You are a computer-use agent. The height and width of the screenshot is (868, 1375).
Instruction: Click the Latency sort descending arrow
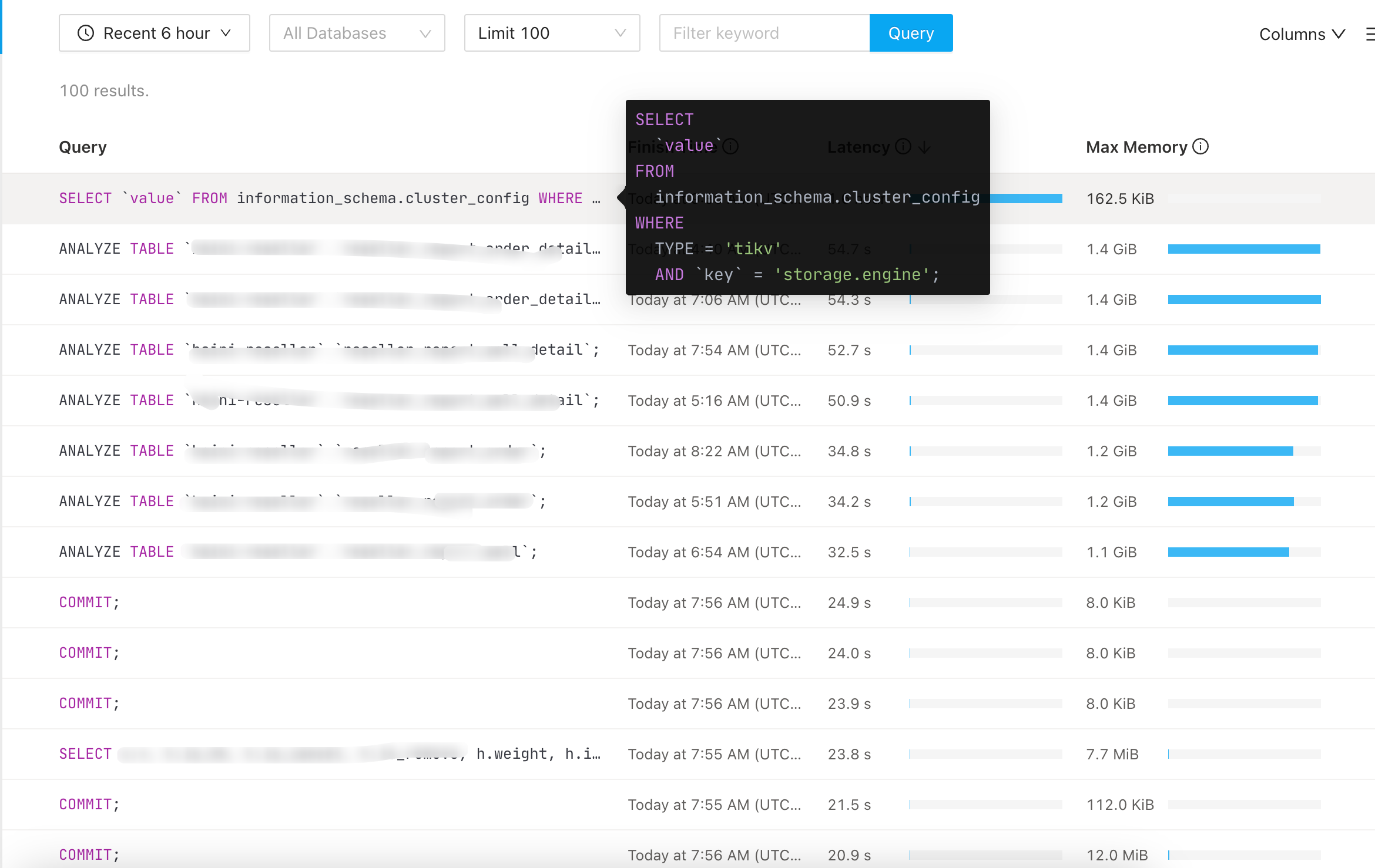pos(924,147)
